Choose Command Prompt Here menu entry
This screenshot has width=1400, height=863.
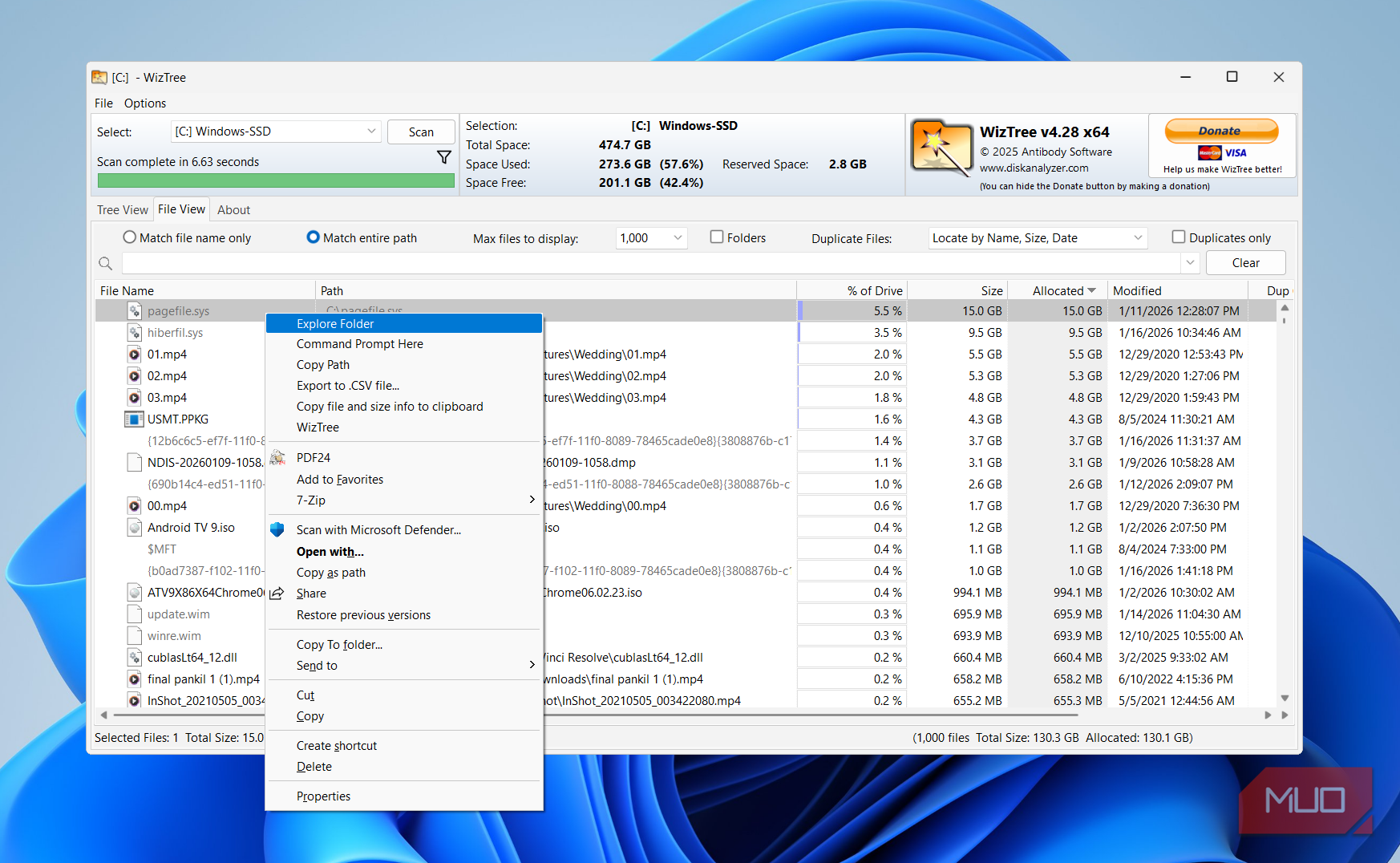coord(405,344)
